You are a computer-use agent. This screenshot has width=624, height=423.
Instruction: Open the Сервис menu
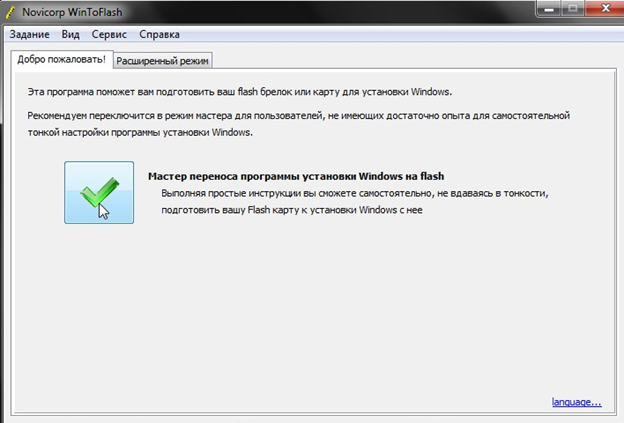109,34
